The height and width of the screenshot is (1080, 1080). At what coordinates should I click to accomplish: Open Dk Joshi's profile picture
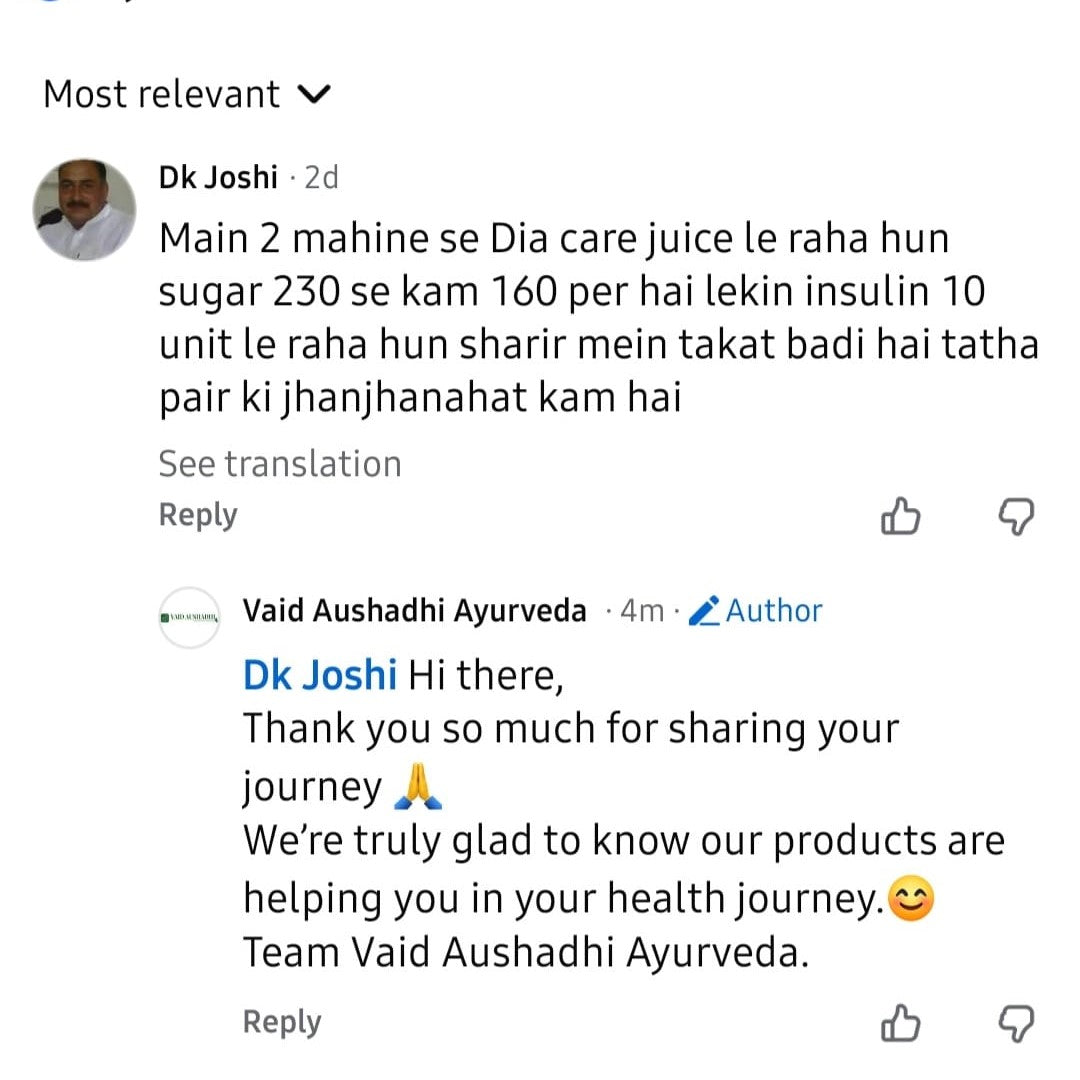point(84,208)
